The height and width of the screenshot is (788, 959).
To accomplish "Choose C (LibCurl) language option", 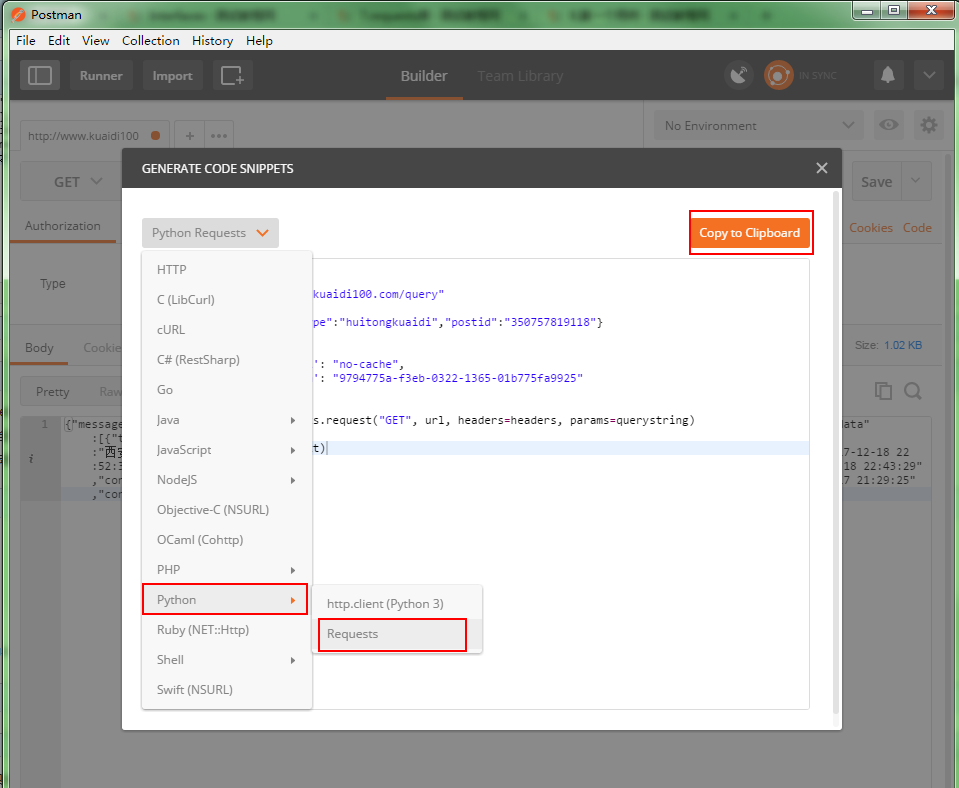I will pyautogui.click(x=226, y=300).
